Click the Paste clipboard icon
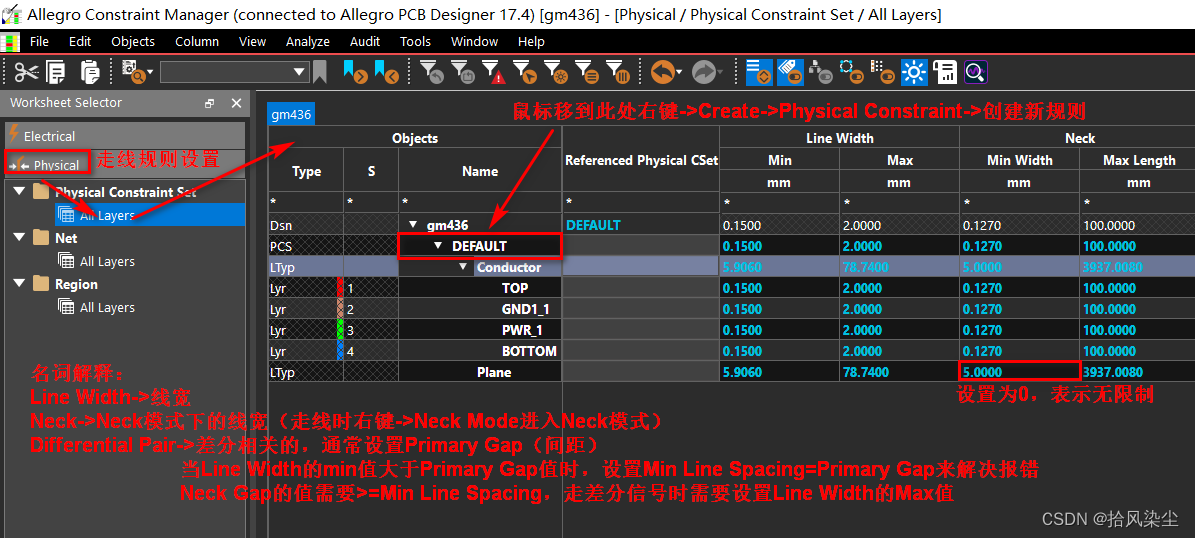 [90, 72]
